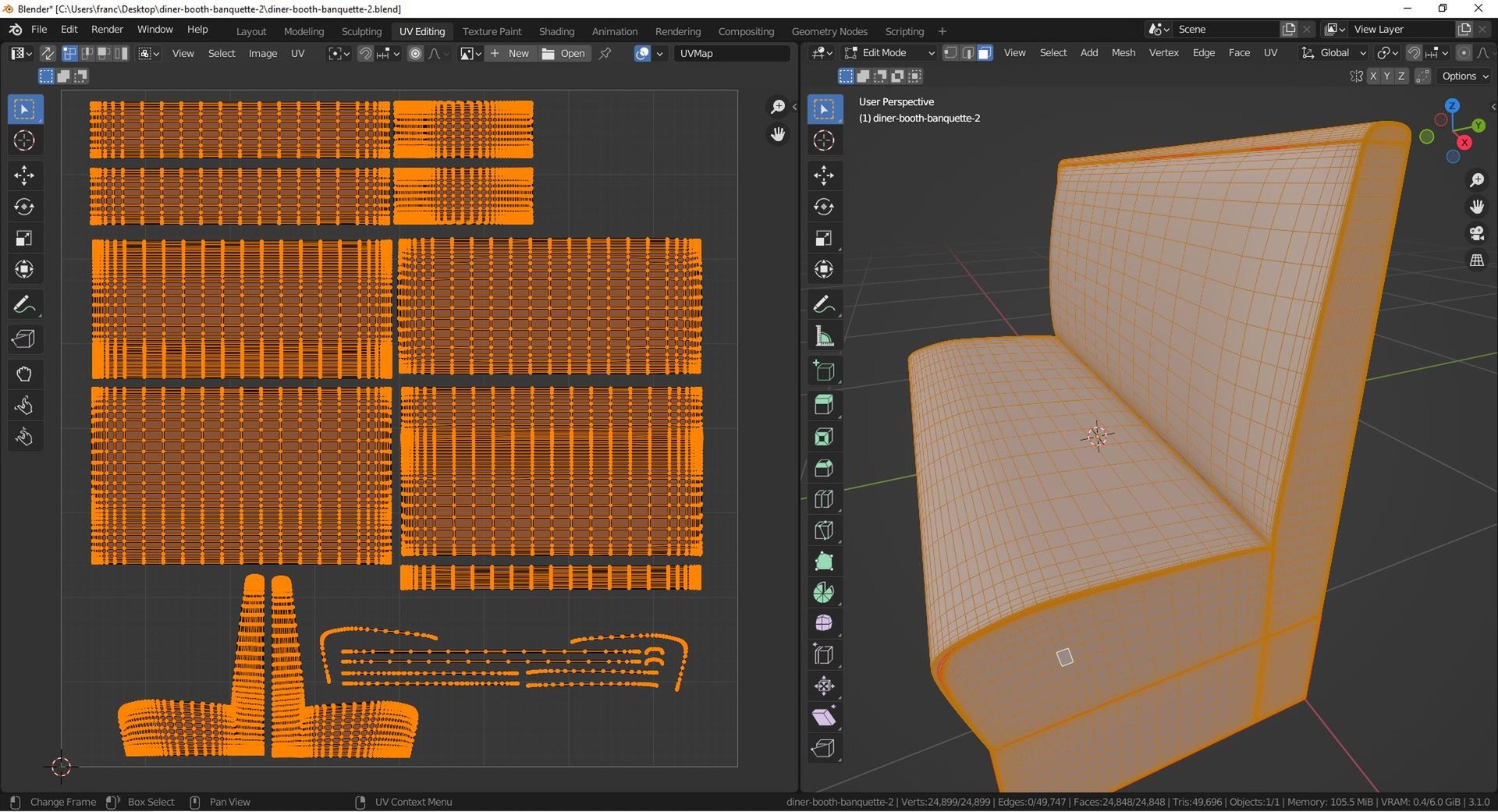The width and height of the screenshot is (1498, 812).
Task: Open the UV sticky selection mode dropdown
Action: tap(148, 53)
